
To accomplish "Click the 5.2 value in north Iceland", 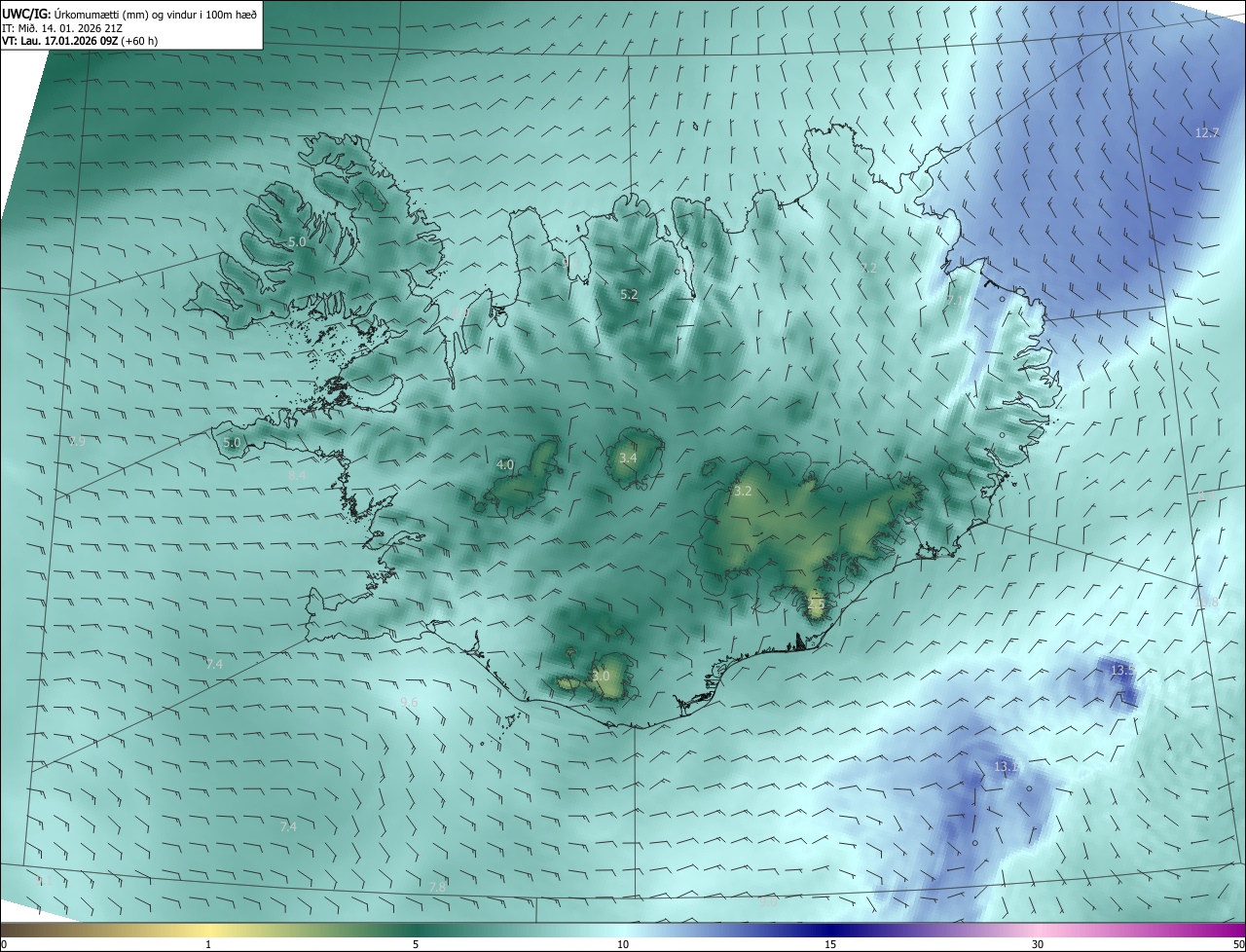I will pyautogui.click(x=629, y=294).
